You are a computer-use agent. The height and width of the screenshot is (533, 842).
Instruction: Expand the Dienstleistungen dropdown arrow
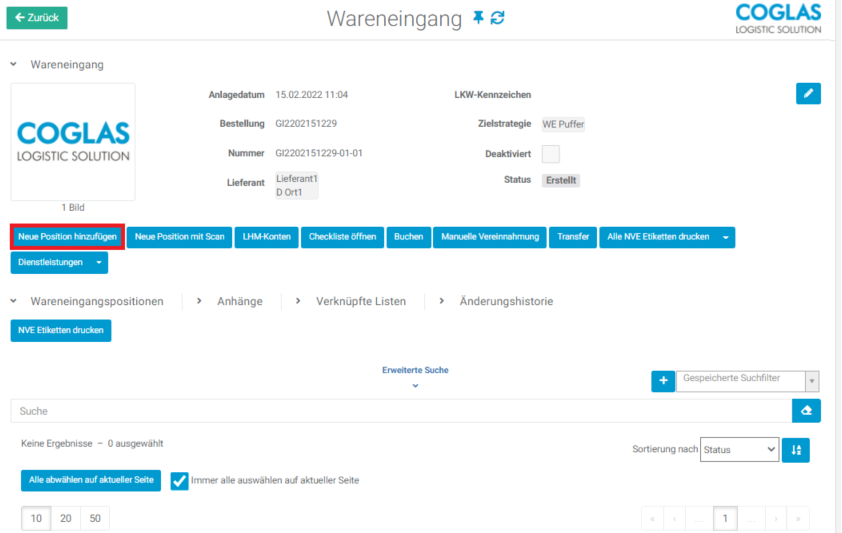point(98,263)
